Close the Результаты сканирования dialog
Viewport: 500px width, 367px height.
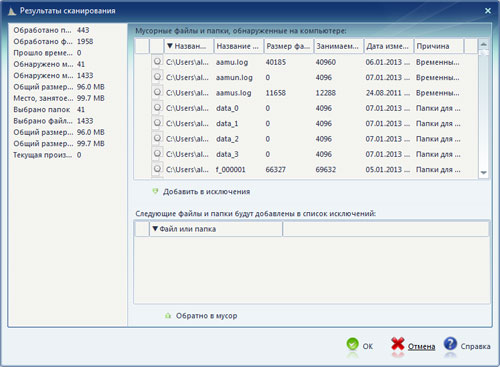coord(488,11)
